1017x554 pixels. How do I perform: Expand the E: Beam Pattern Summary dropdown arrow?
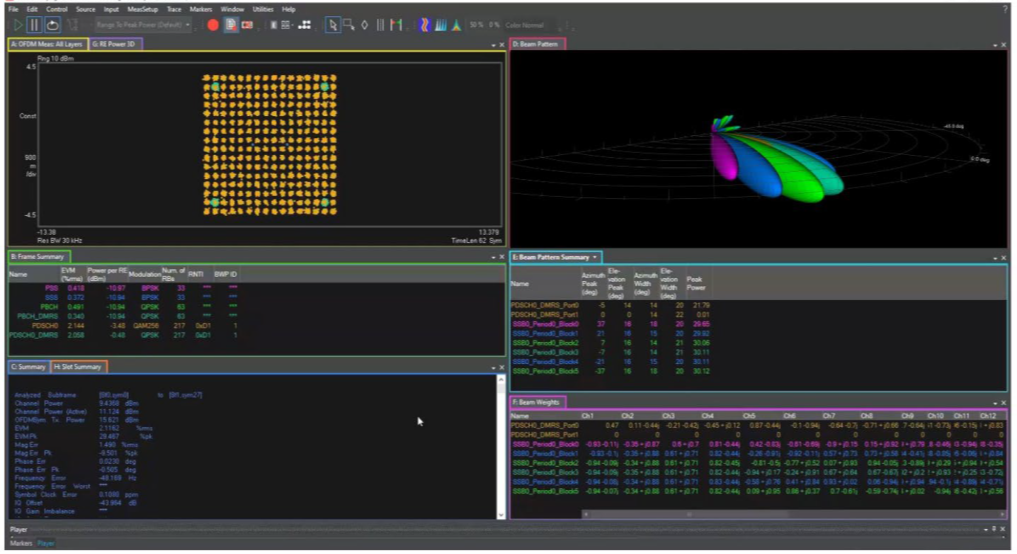pos(594,257)
